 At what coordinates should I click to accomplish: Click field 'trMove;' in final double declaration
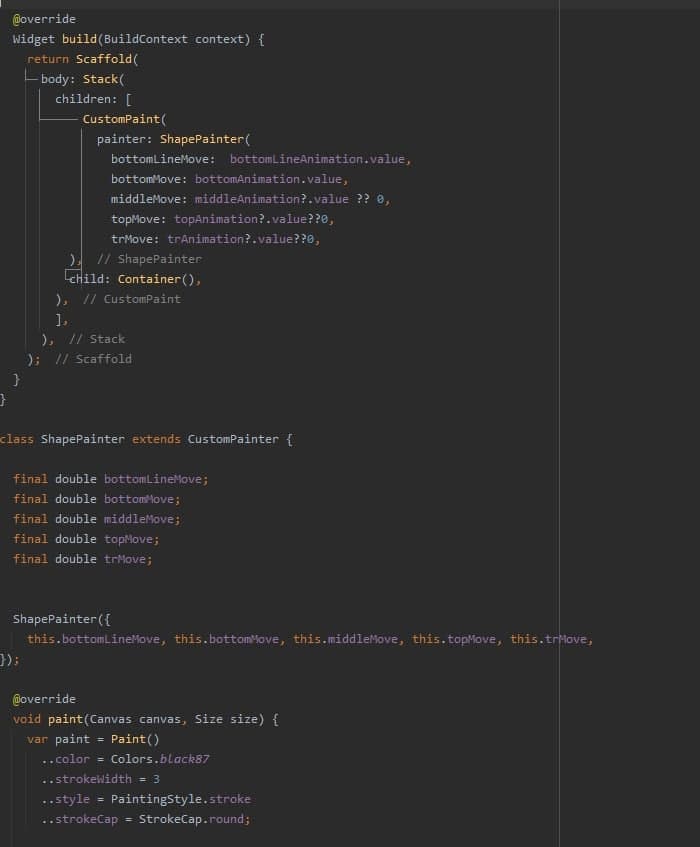(128, 559)
